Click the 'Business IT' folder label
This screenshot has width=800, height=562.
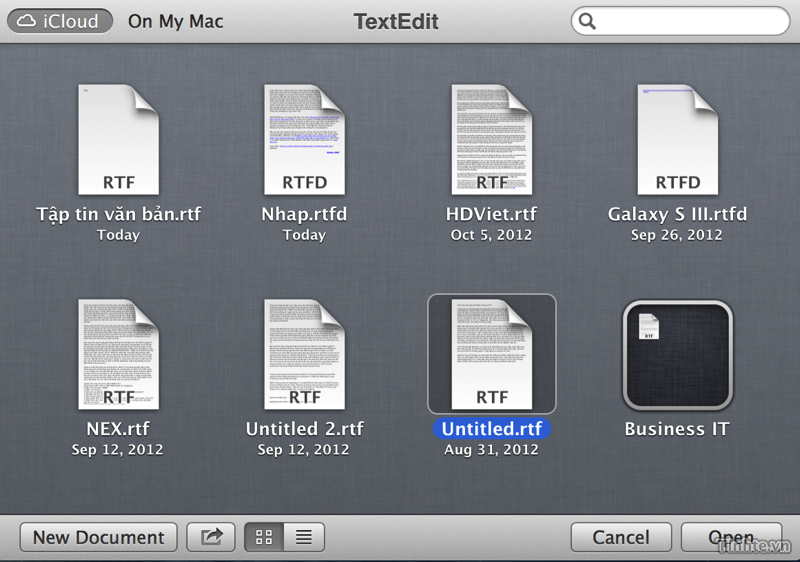[677, 429]
